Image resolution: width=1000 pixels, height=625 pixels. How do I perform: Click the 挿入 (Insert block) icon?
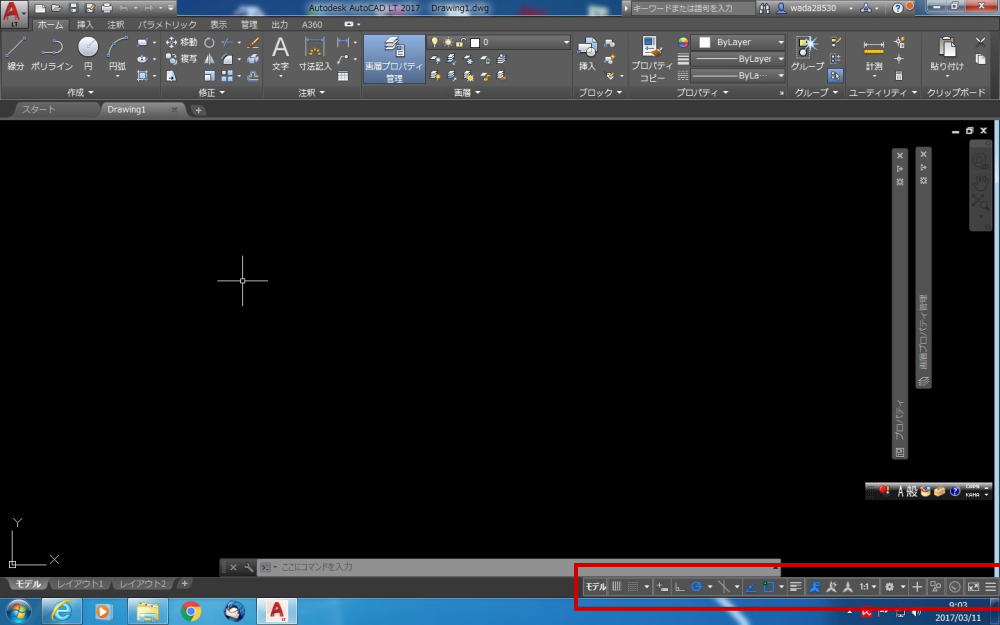tap(587, 54)
